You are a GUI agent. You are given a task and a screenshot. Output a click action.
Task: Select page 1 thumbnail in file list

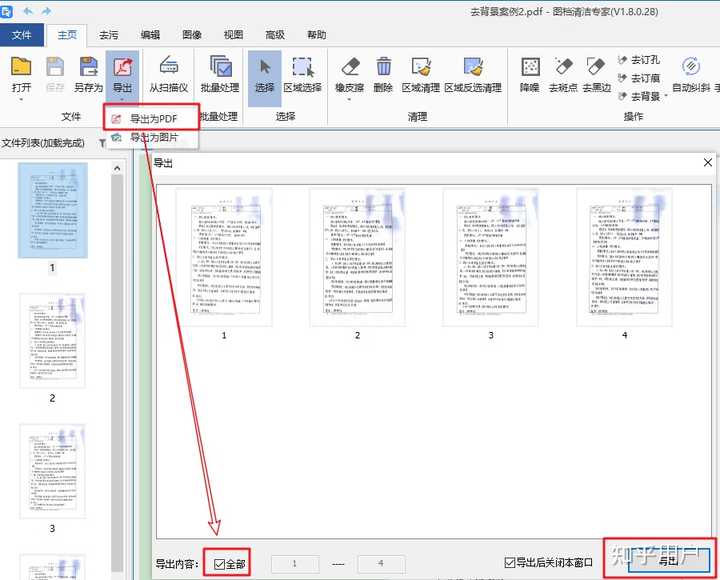click(52, 210)
